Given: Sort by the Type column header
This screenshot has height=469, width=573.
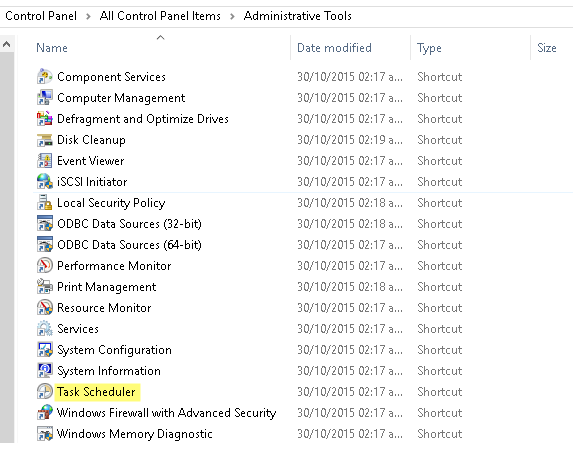Looking at the screenshot, I should pyautogui.click(x=429, y=48).
